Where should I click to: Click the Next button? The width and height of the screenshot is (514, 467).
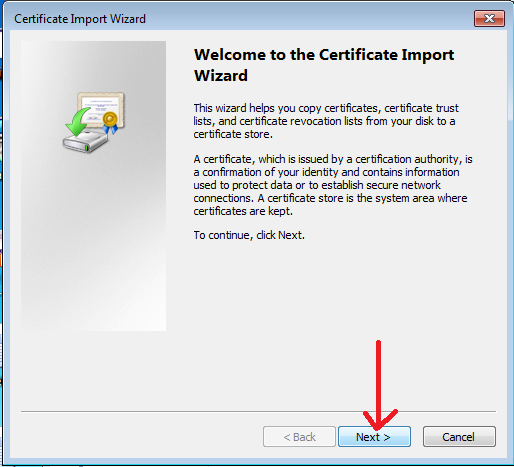pyautogui.click(x=374, y=436)
